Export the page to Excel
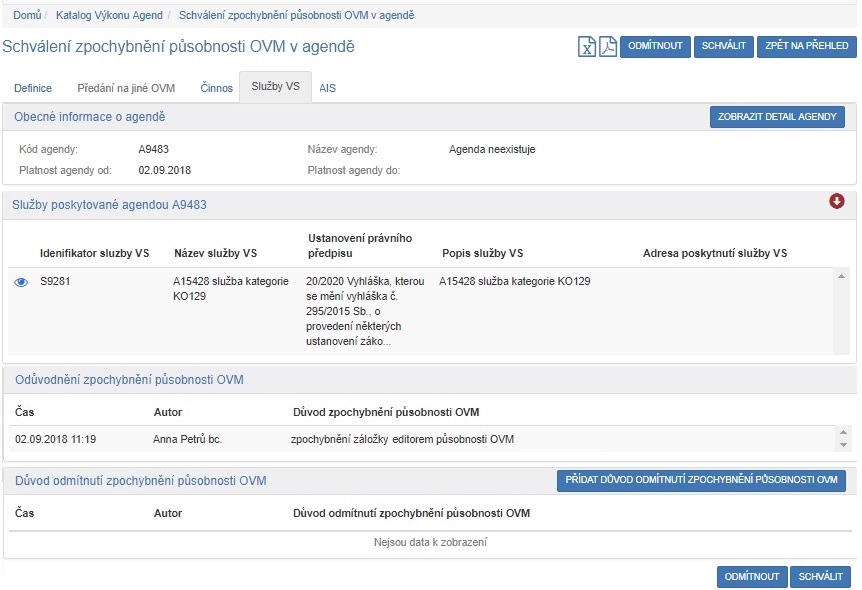Viewport: 862px width, 590px height. [587, 47]
